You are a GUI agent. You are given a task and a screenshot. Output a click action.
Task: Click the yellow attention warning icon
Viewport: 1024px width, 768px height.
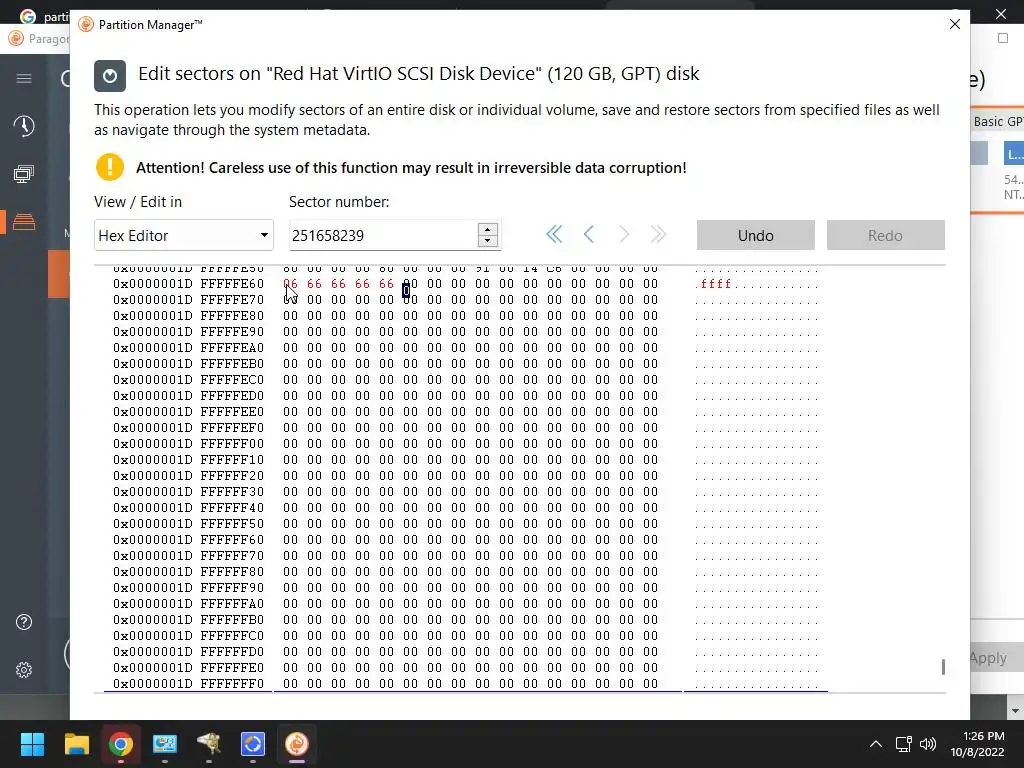[110, 167]
